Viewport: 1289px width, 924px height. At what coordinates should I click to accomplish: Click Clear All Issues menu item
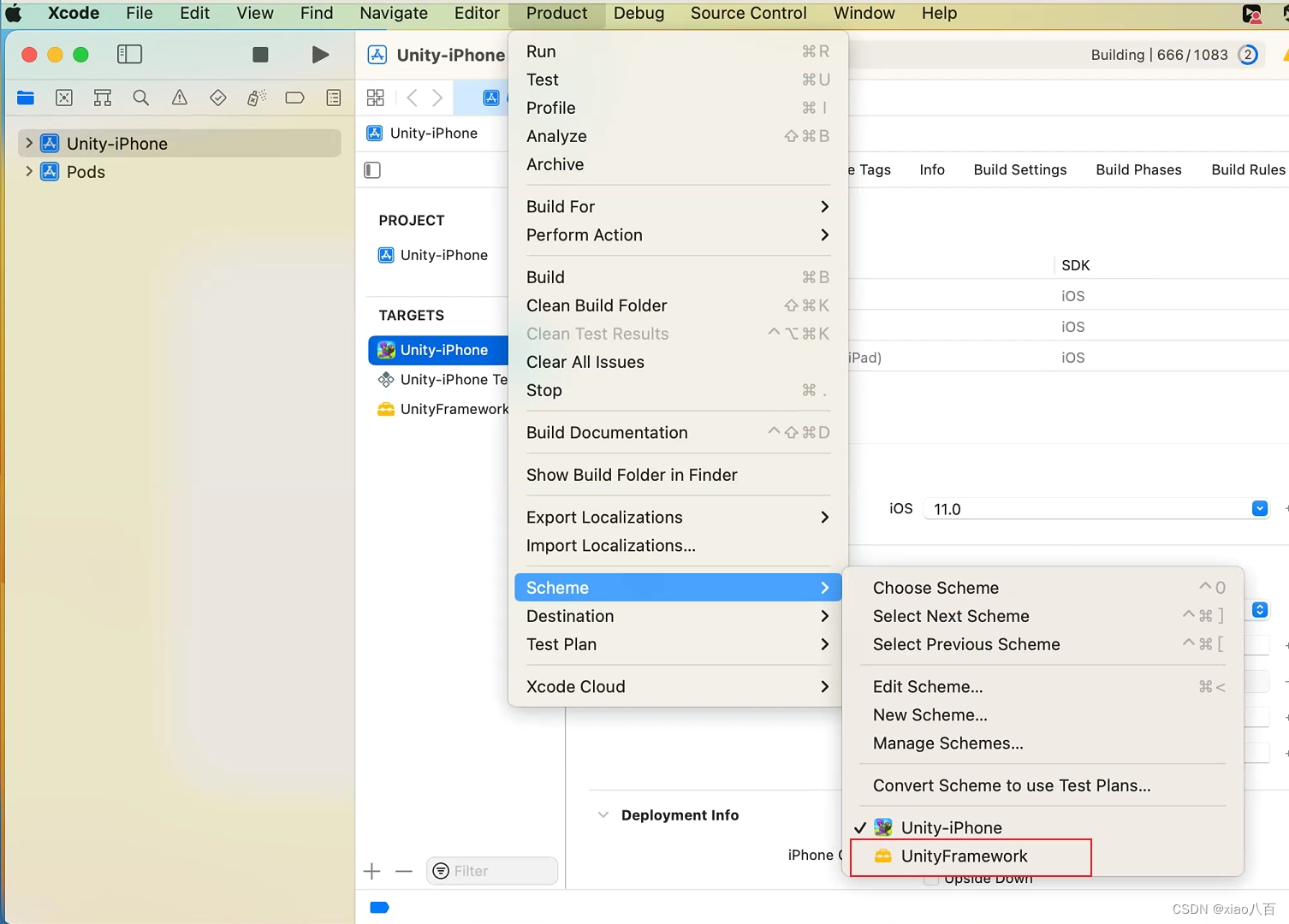pos(678,362)
